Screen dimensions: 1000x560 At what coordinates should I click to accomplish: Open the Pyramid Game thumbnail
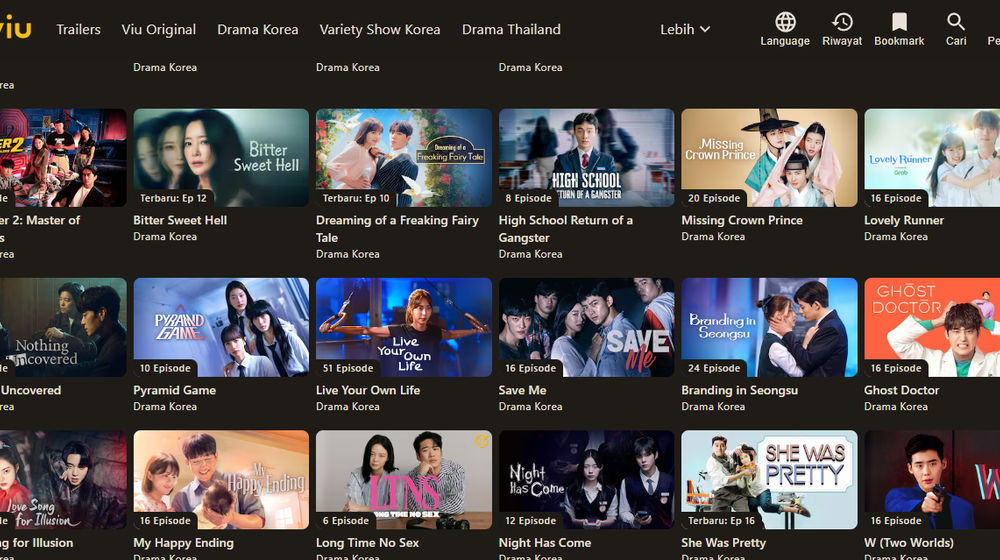[x=221, y=327]
